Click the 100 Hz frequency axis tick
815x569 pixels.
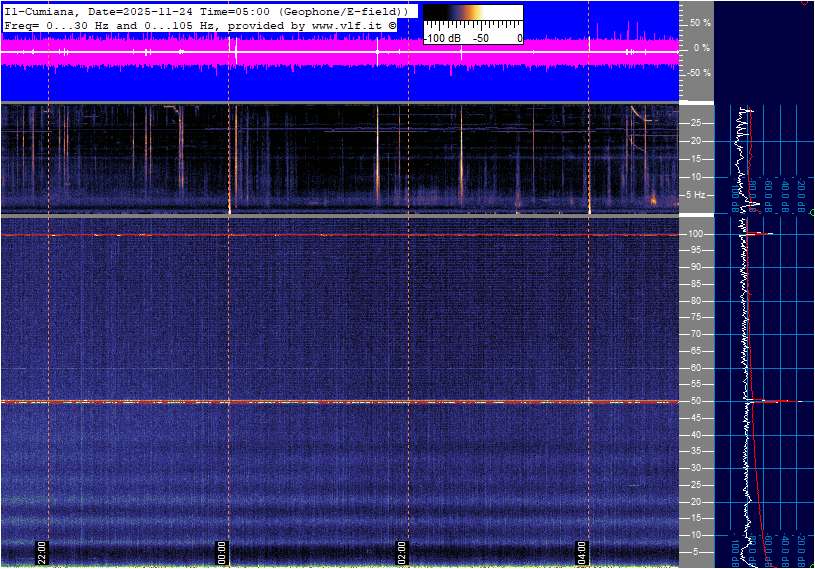(695, 234)
